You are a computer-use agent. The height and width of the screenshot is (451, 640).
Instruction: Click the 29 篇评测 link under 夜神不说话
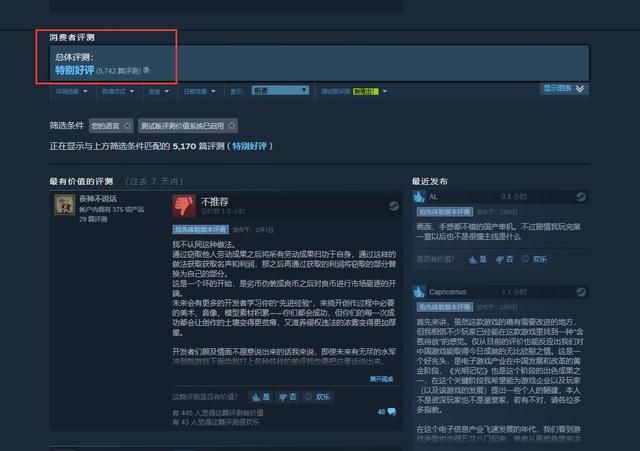tap(93, 219)
